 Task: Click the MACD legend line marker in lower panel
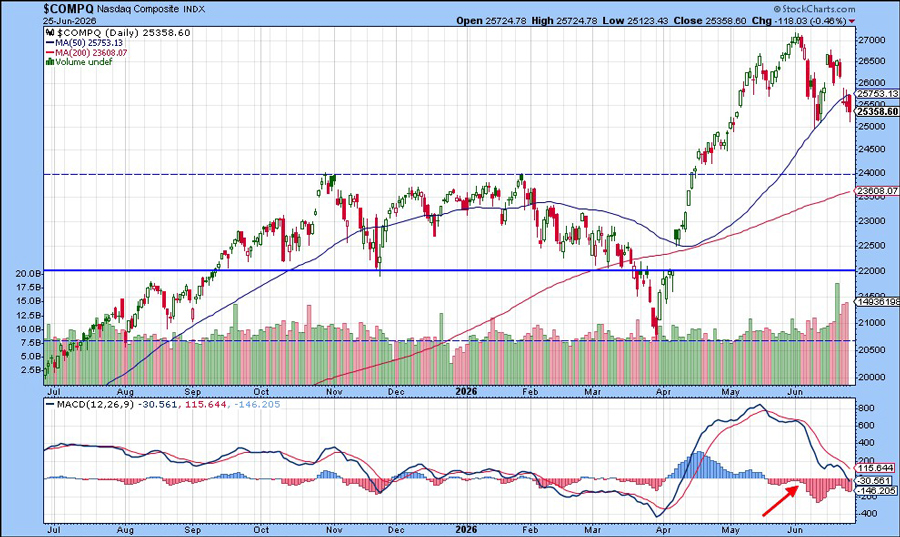coord(50,404)
